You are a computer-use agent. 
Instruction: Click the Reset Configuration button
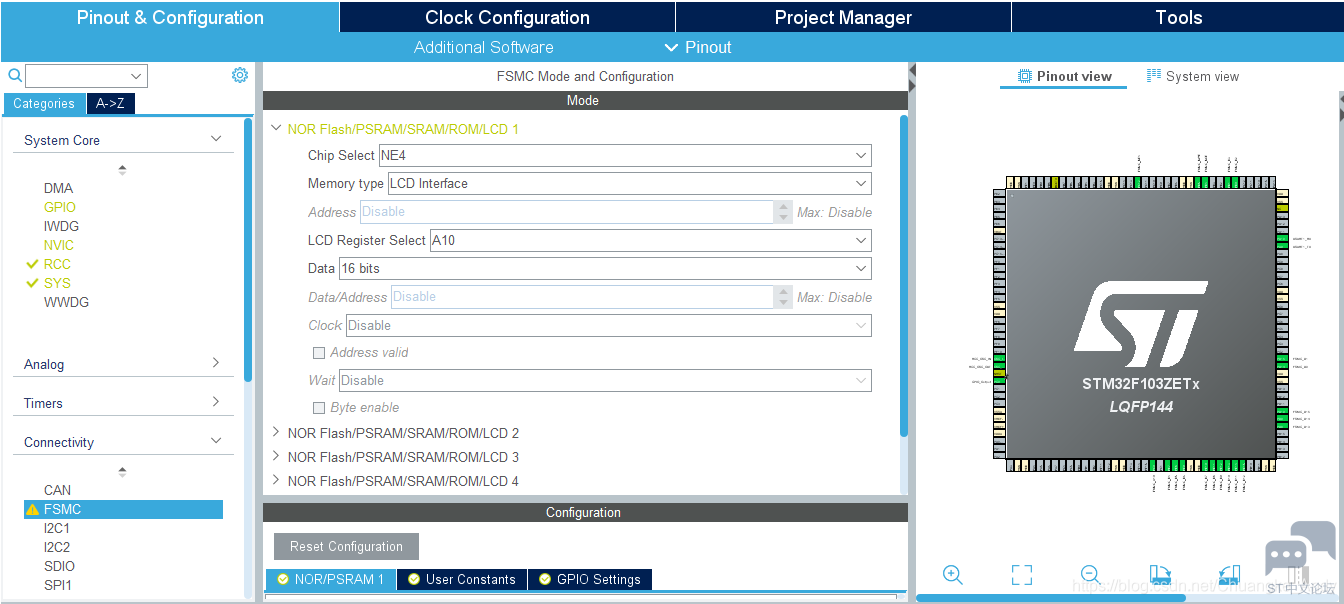pyautogui.click(x=346, y=546)
